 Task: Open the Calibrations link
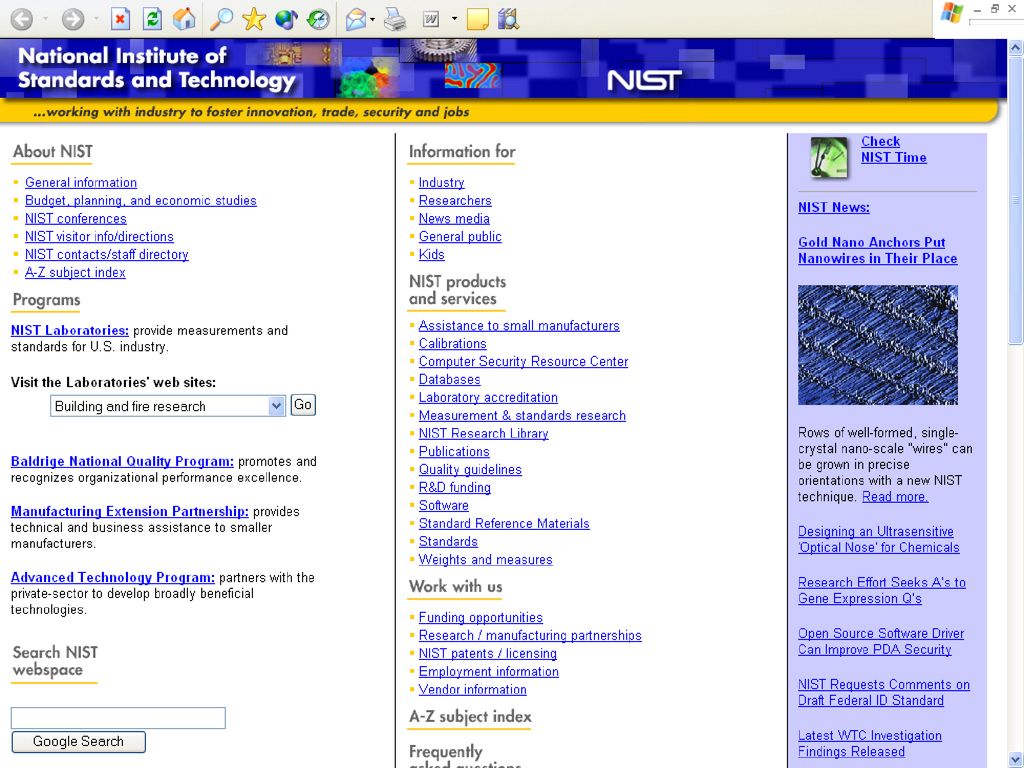(x=453, y=344)
